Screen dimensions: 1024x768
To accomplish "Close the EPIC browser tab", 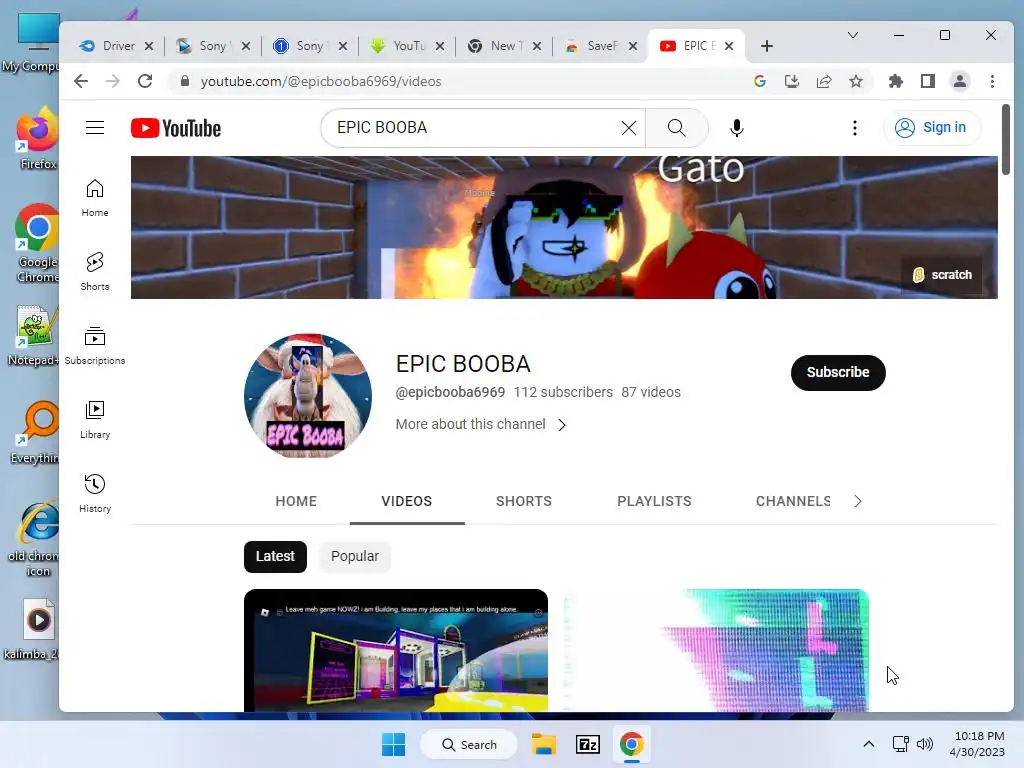I will (729, 46).
